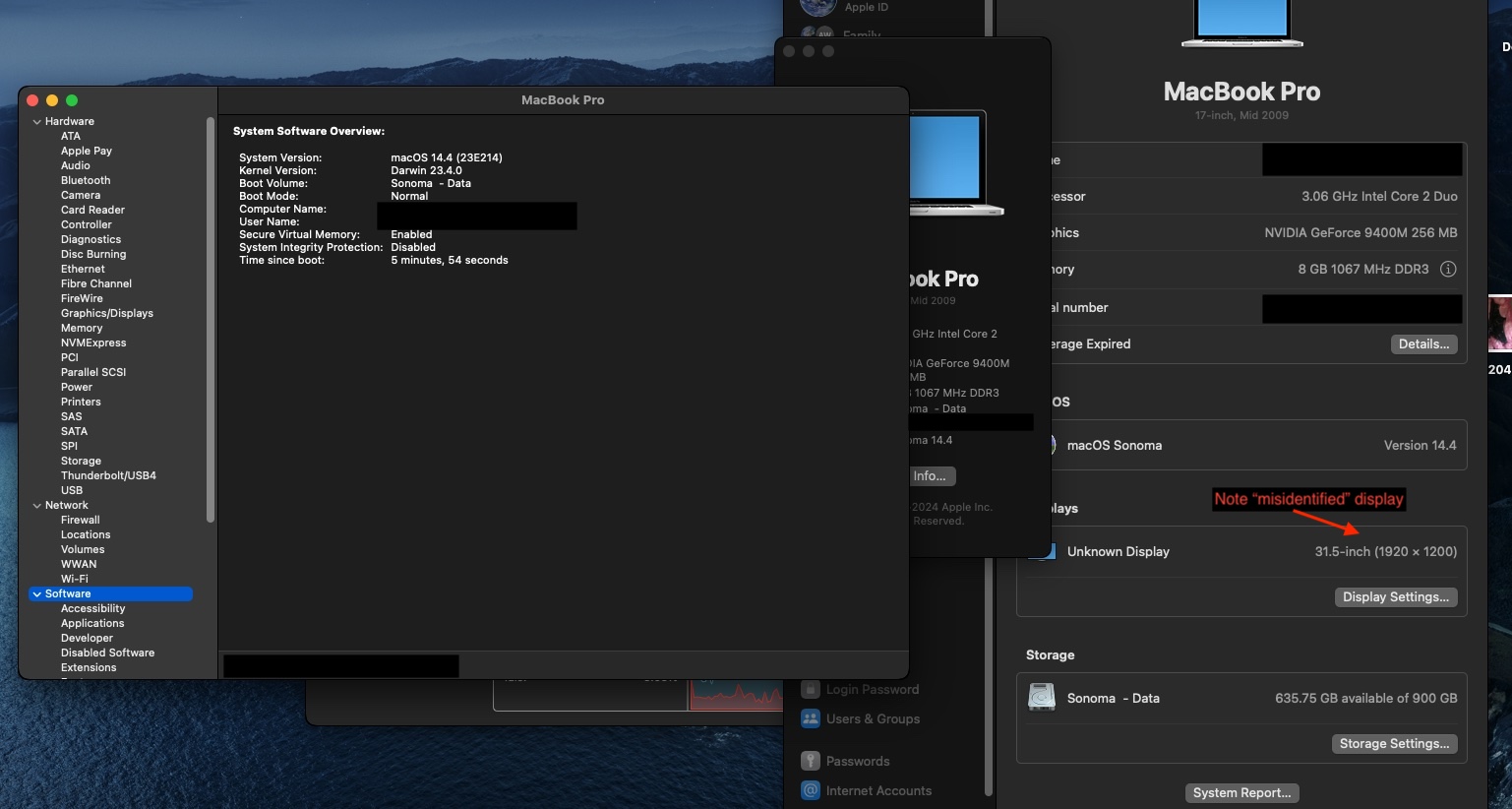The image size is (1512, 809).
Task: Select Power under Hardware
Action: [x=77, y=388]
